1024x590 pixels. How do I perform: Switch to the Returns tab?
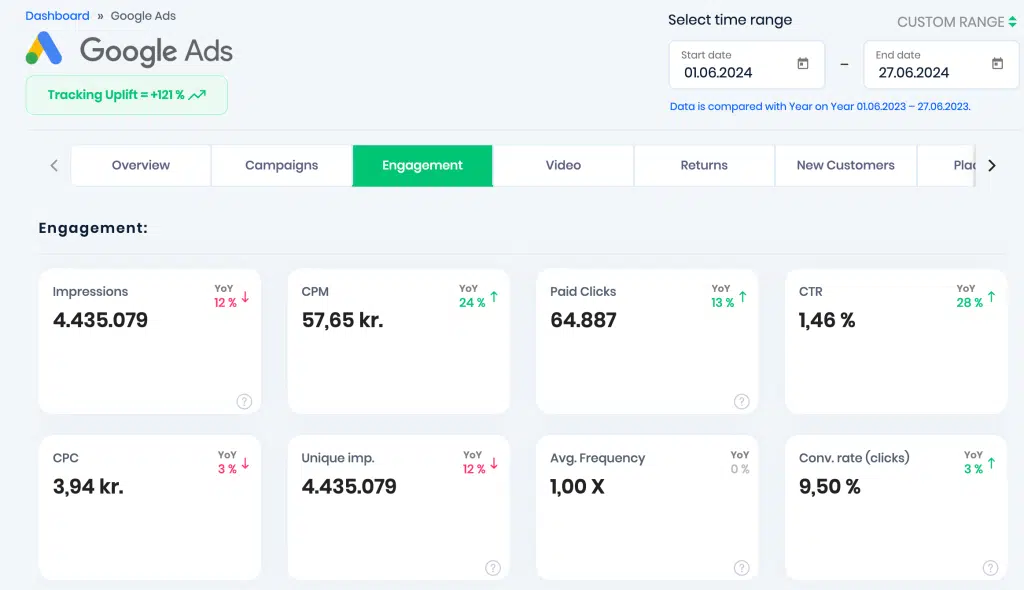704,165
